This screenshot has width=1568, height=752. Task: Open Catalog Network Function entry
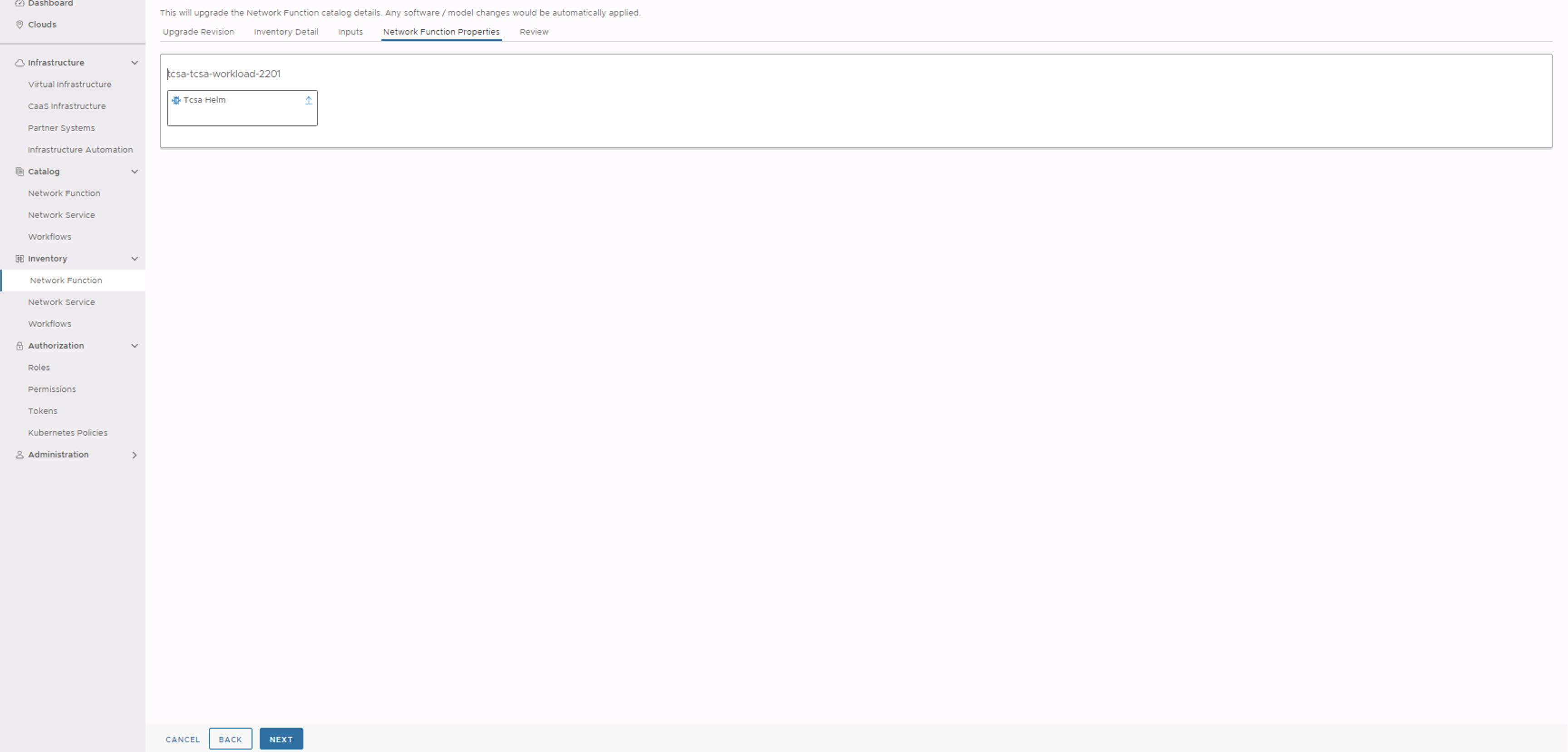point(64,194)
